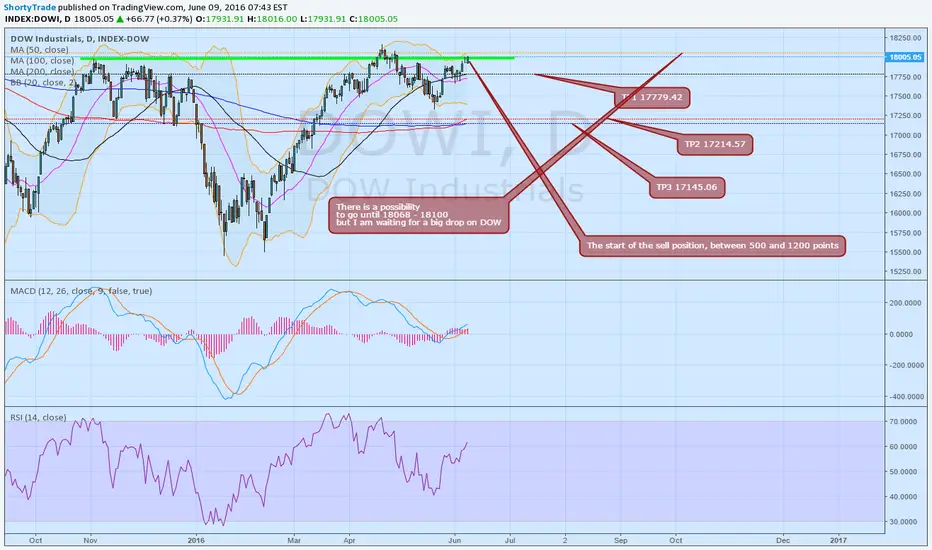
Task: Click the 15750.00 price axis label
Action: (x=905, y=232)
